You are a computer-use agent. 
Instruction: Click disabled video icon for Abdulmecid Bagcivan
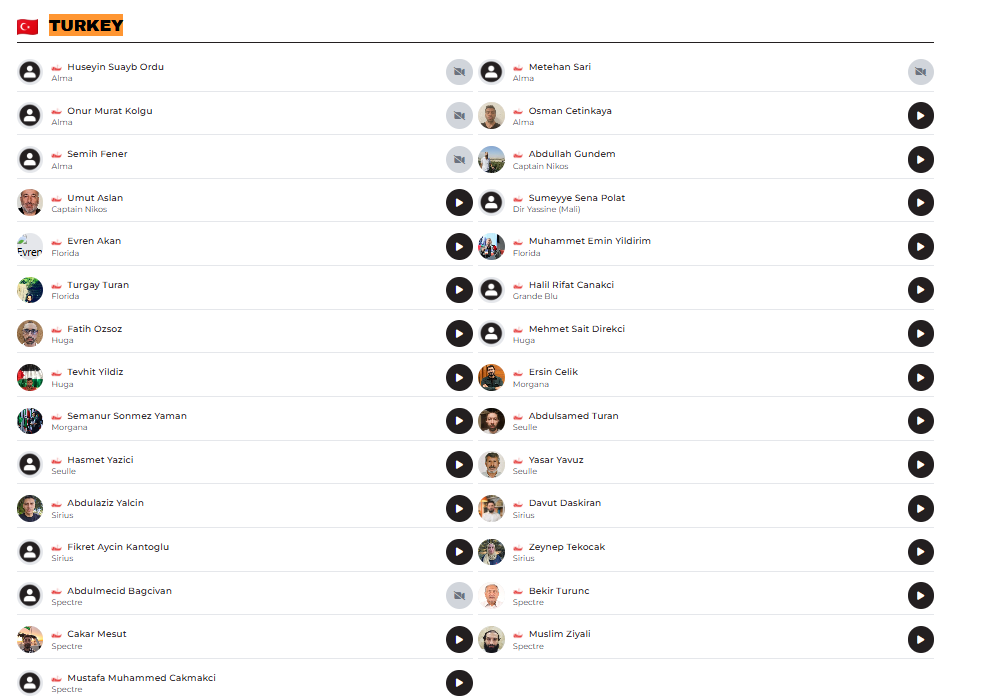click(459, 596)
